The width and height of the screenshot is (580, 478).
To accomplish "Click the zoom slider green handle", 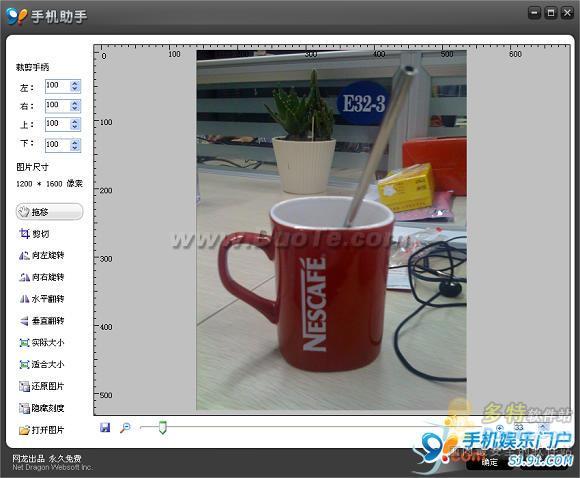I will click(162, 427).
